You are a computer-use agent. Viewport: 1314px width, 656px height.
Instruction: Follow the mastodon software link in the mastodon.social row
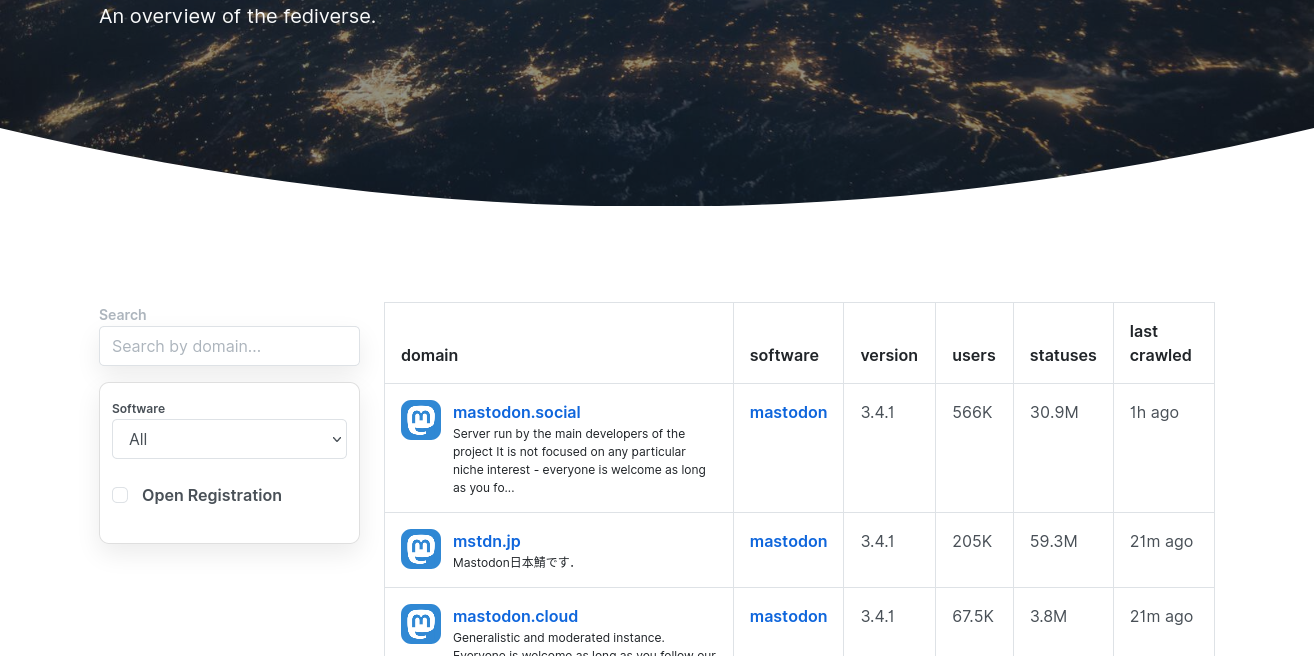coord(788,412)
